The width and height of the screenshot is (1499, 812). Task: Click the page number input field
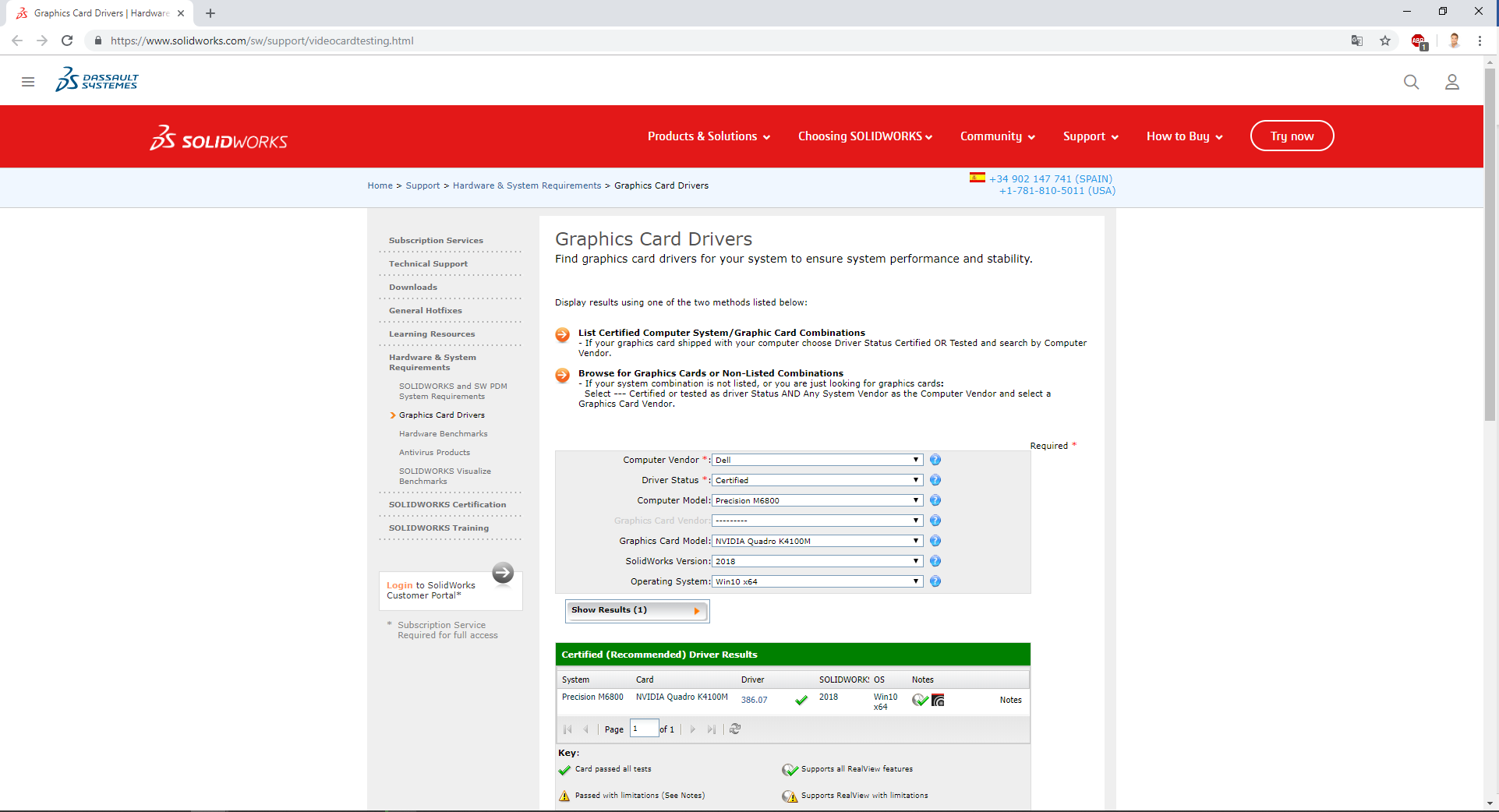(644, 729)
